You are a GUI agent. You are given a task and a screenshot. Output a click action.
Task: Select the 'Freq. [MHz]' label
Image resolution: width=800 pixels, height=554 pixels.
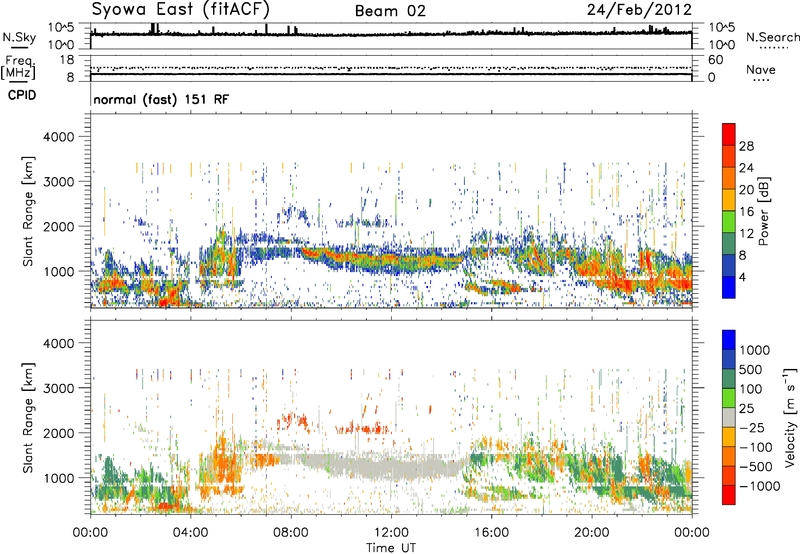pos(18,68)
